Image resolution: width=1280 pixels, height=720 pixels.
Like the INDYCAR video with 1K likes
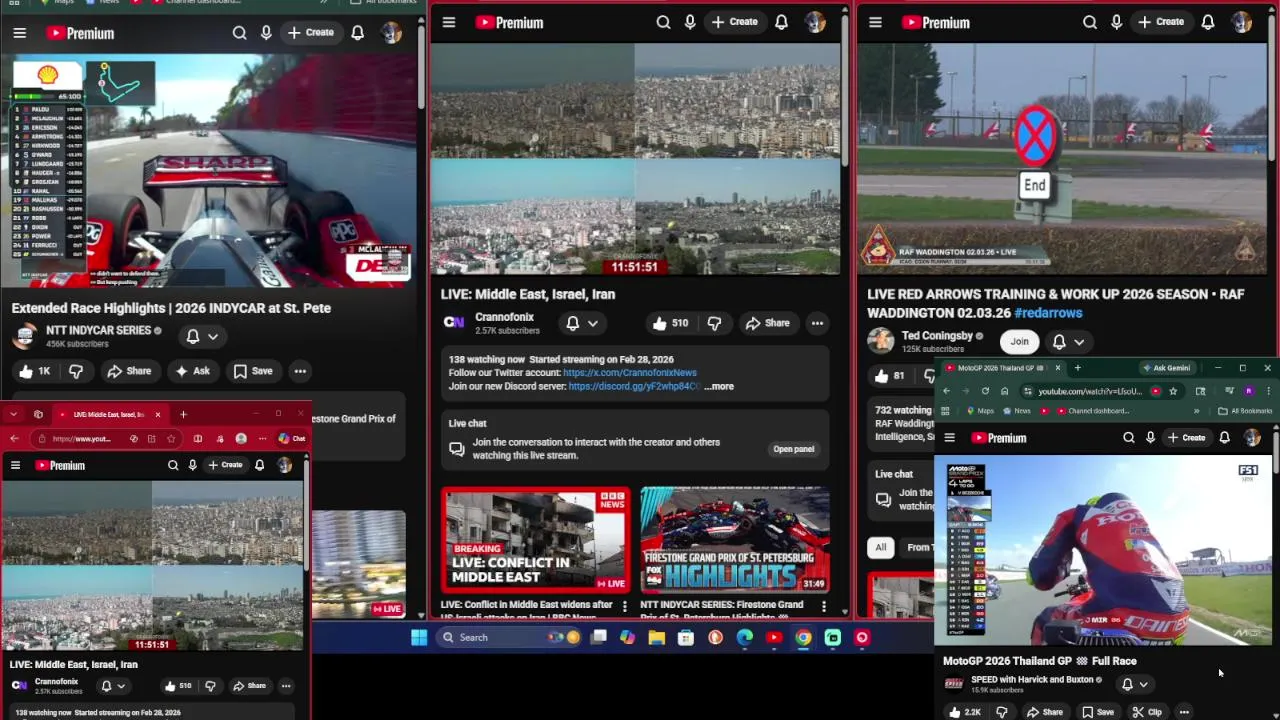click(x=34, y=371)
